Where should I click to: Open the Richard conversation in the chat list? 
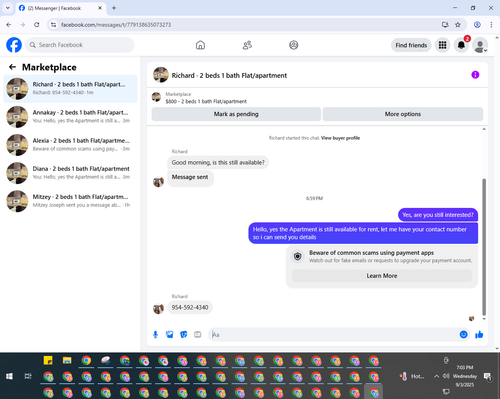coord(70,89)
